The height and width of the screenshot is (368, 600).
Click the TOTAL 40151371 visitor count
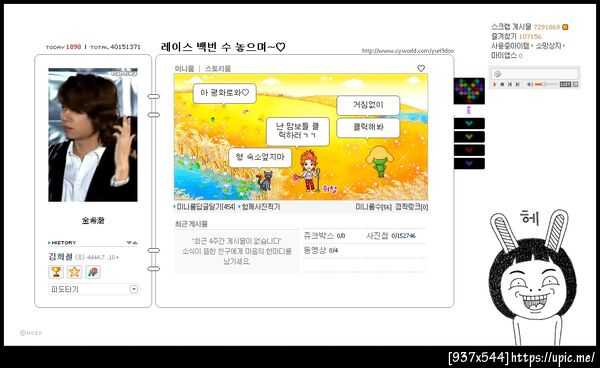[x=115, y=47]
